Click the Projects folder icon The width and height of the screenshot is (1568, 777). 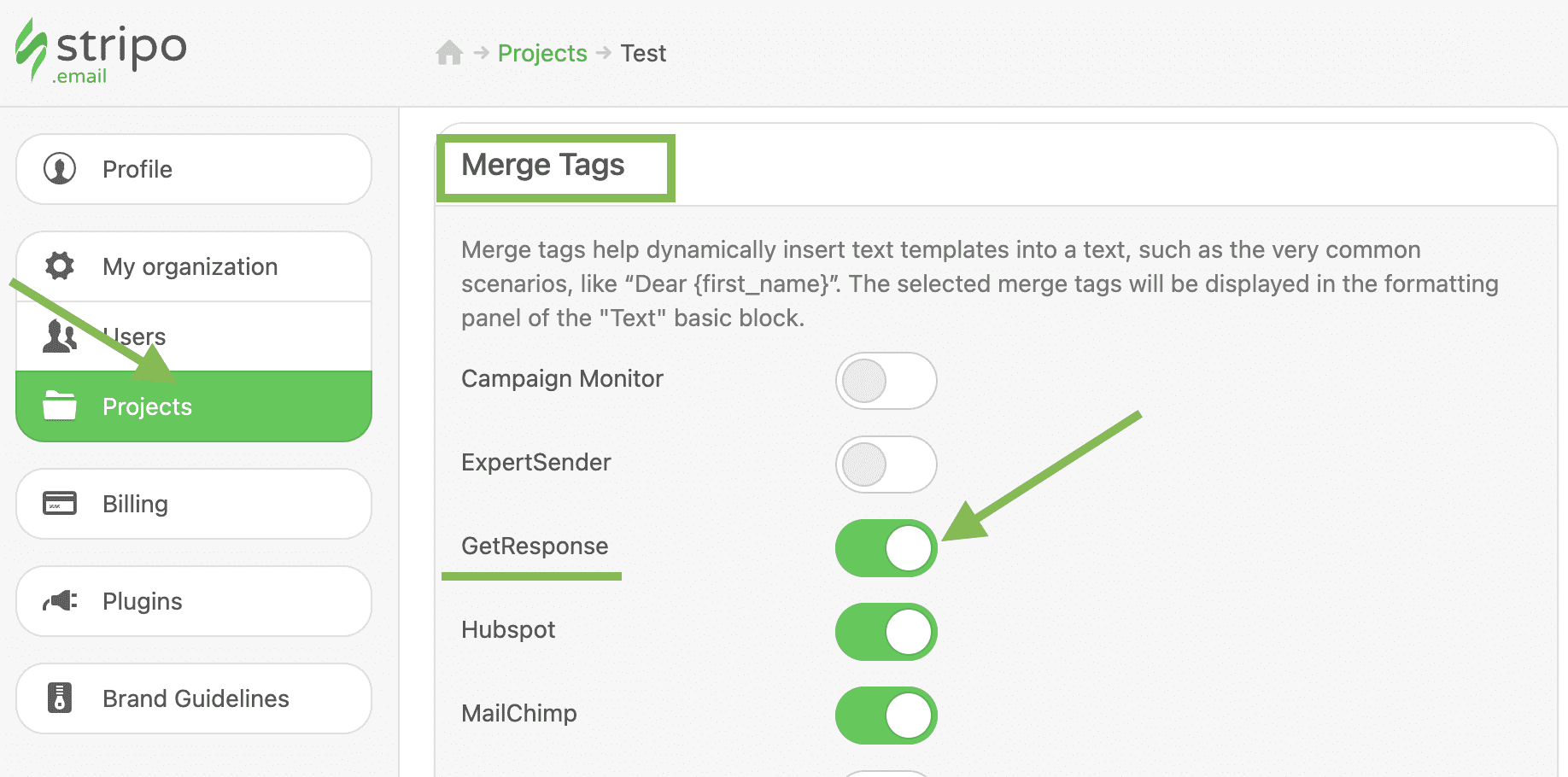pos(58,406)
